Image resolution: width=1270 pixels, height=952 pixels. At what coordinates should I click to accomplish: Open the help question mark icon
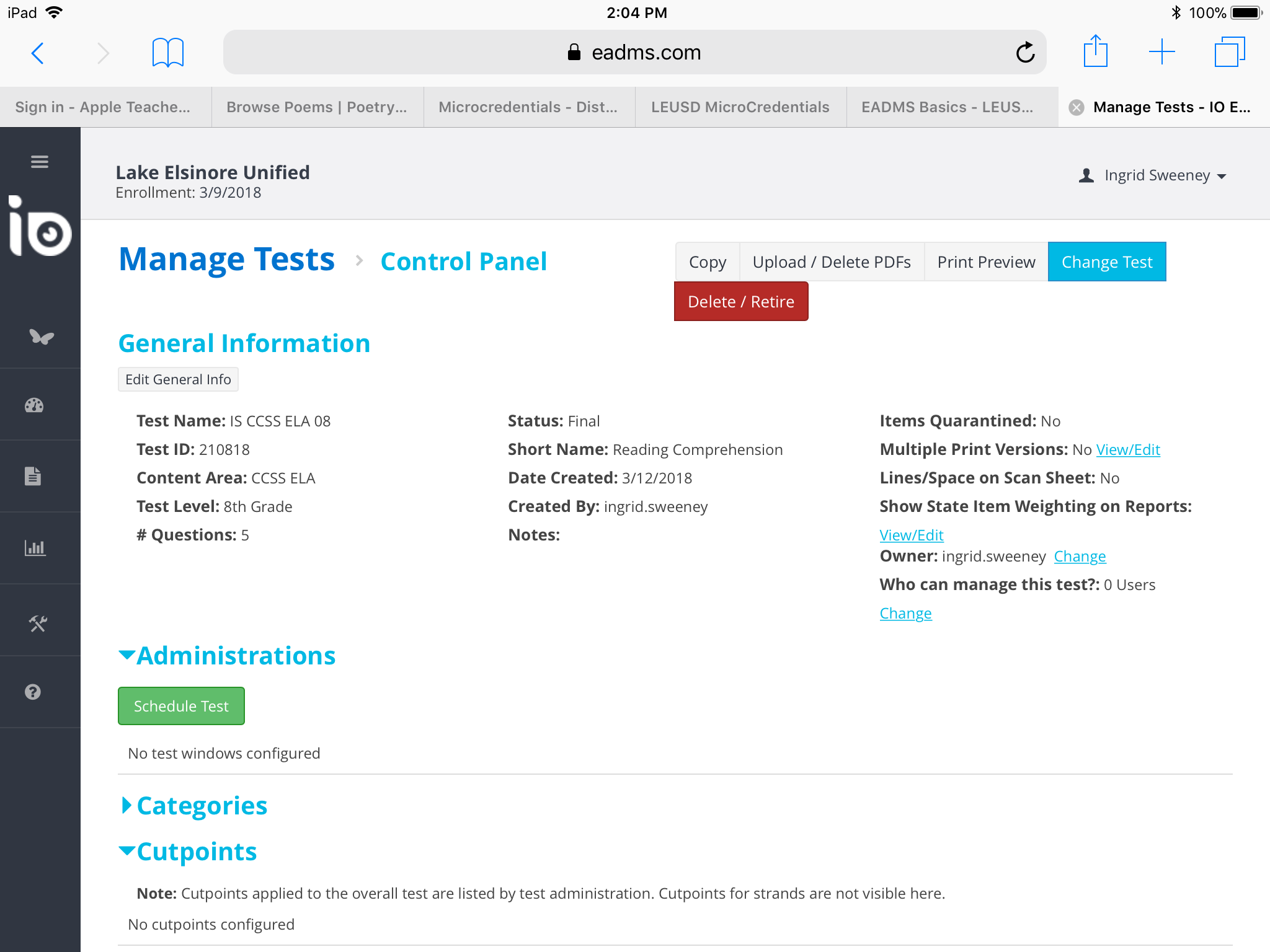(33, 692)
